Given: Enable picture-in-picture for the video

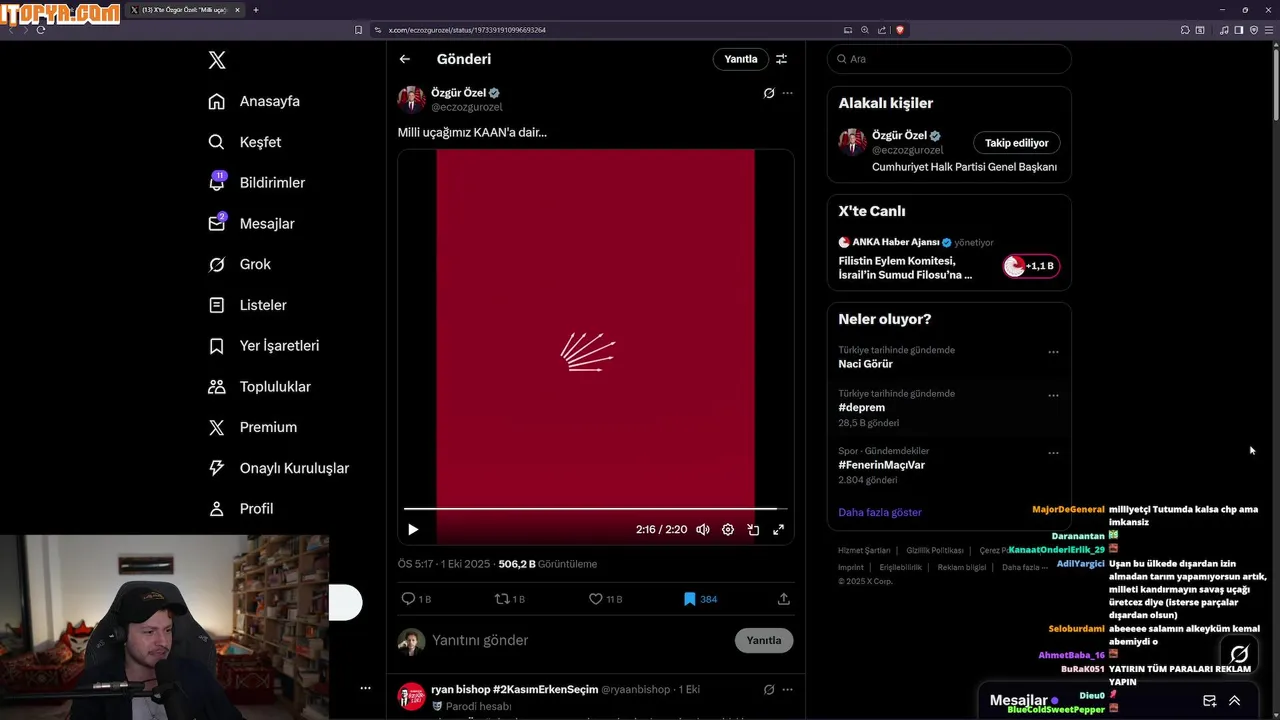Looking at the screenshot, I should tap(753, 530).
